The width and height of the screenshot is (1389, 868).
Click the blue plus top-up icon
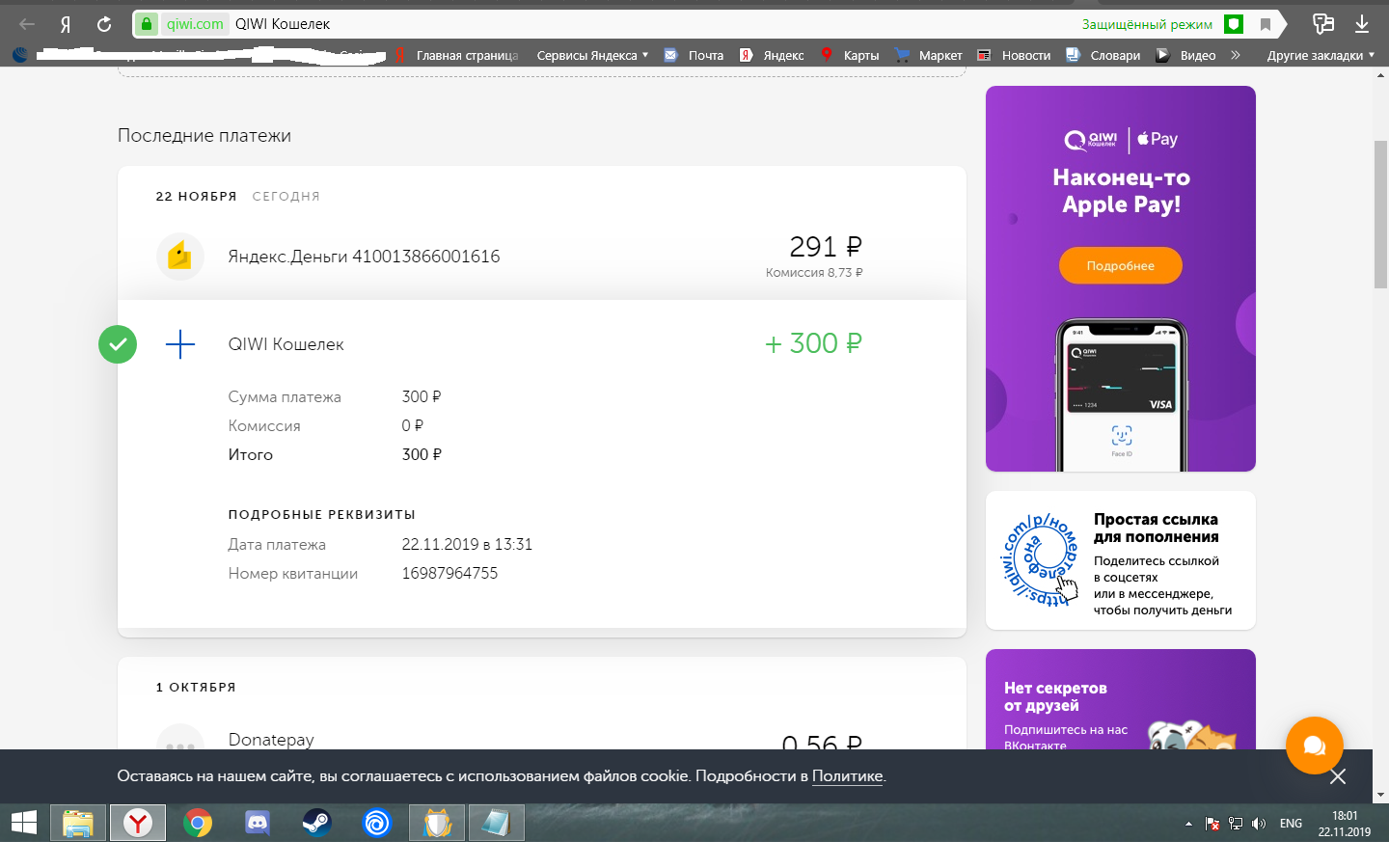click(x=180, y=344)
